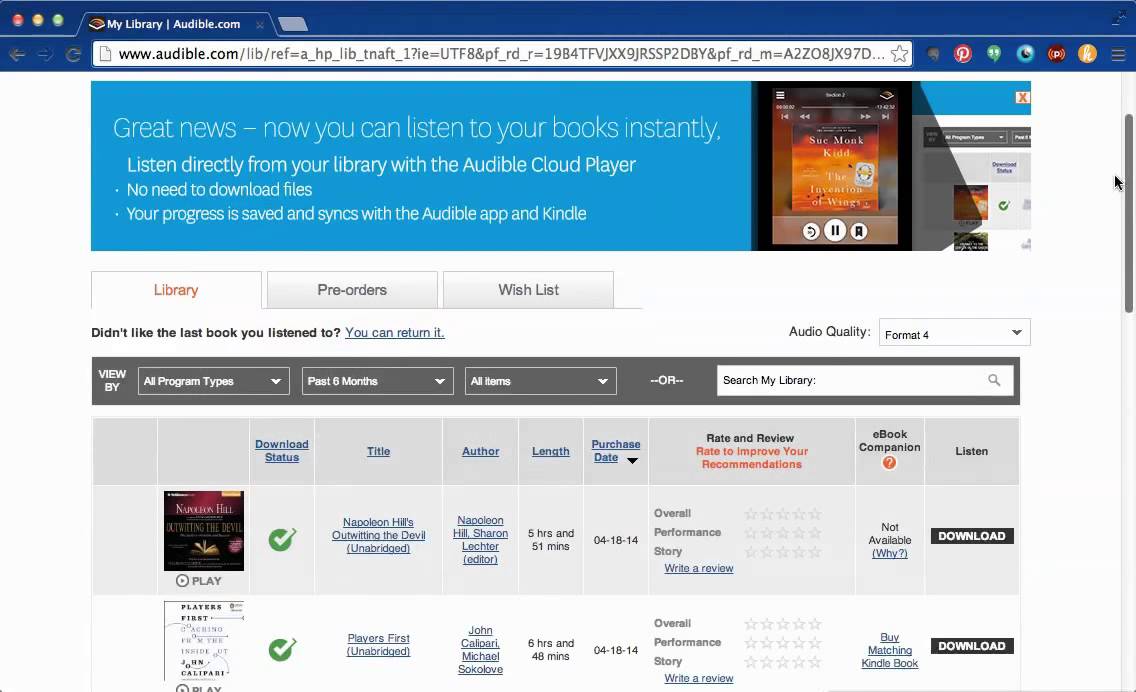Open a new browser tab

293,24
